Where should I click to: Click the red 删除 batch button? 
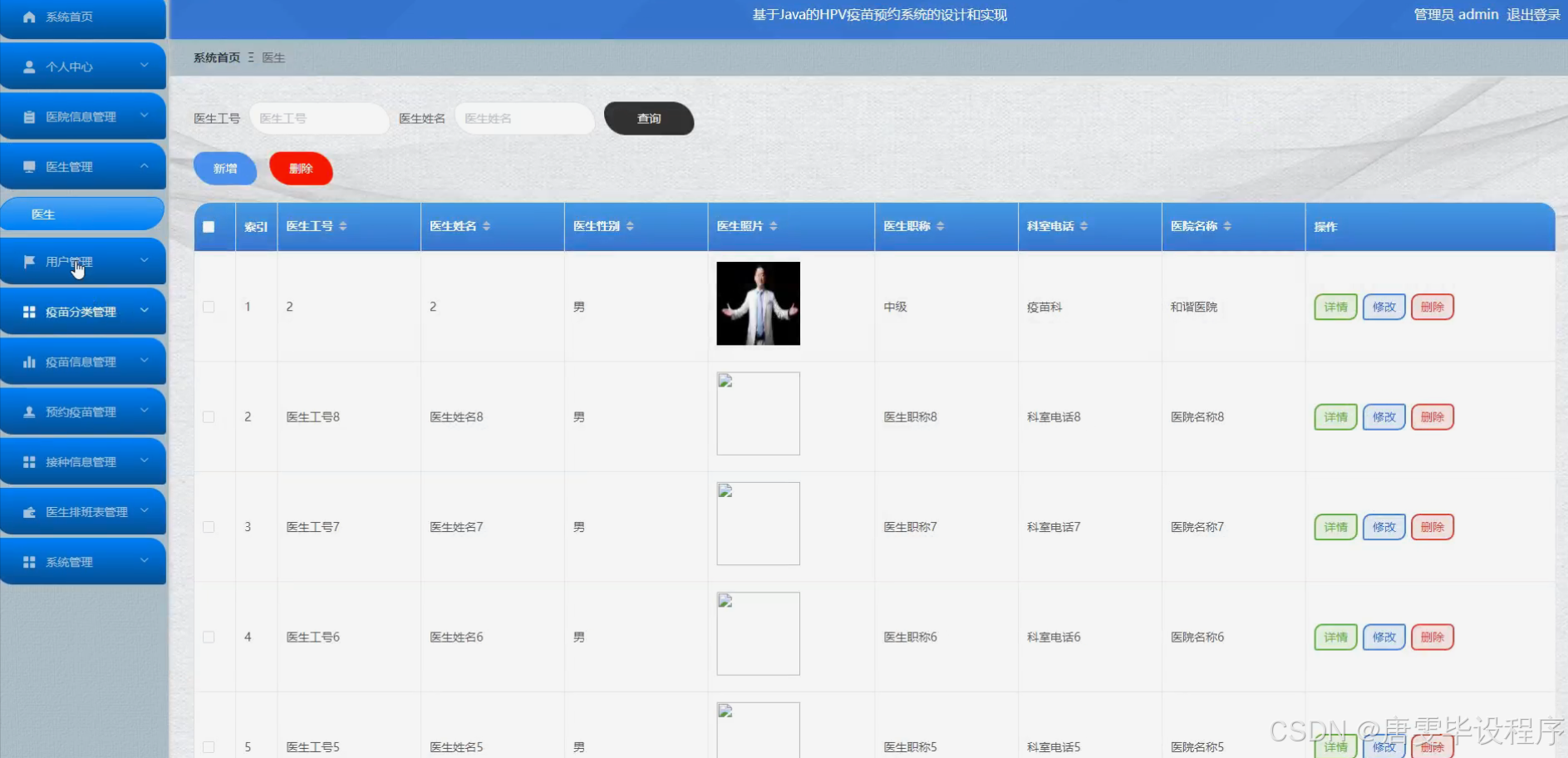(301, 169)
